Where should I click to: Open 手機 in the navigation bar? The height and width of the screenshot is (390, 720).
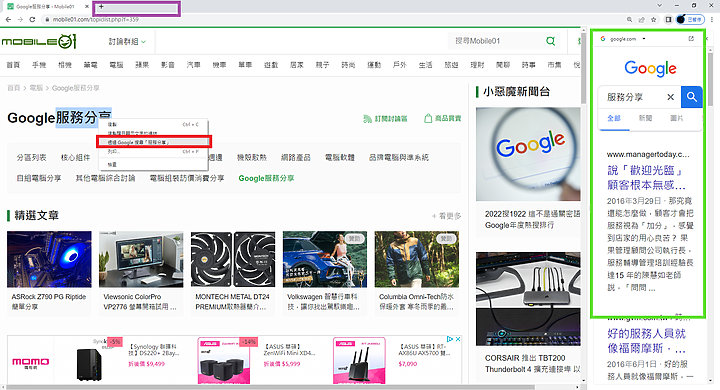pos(39,65)
